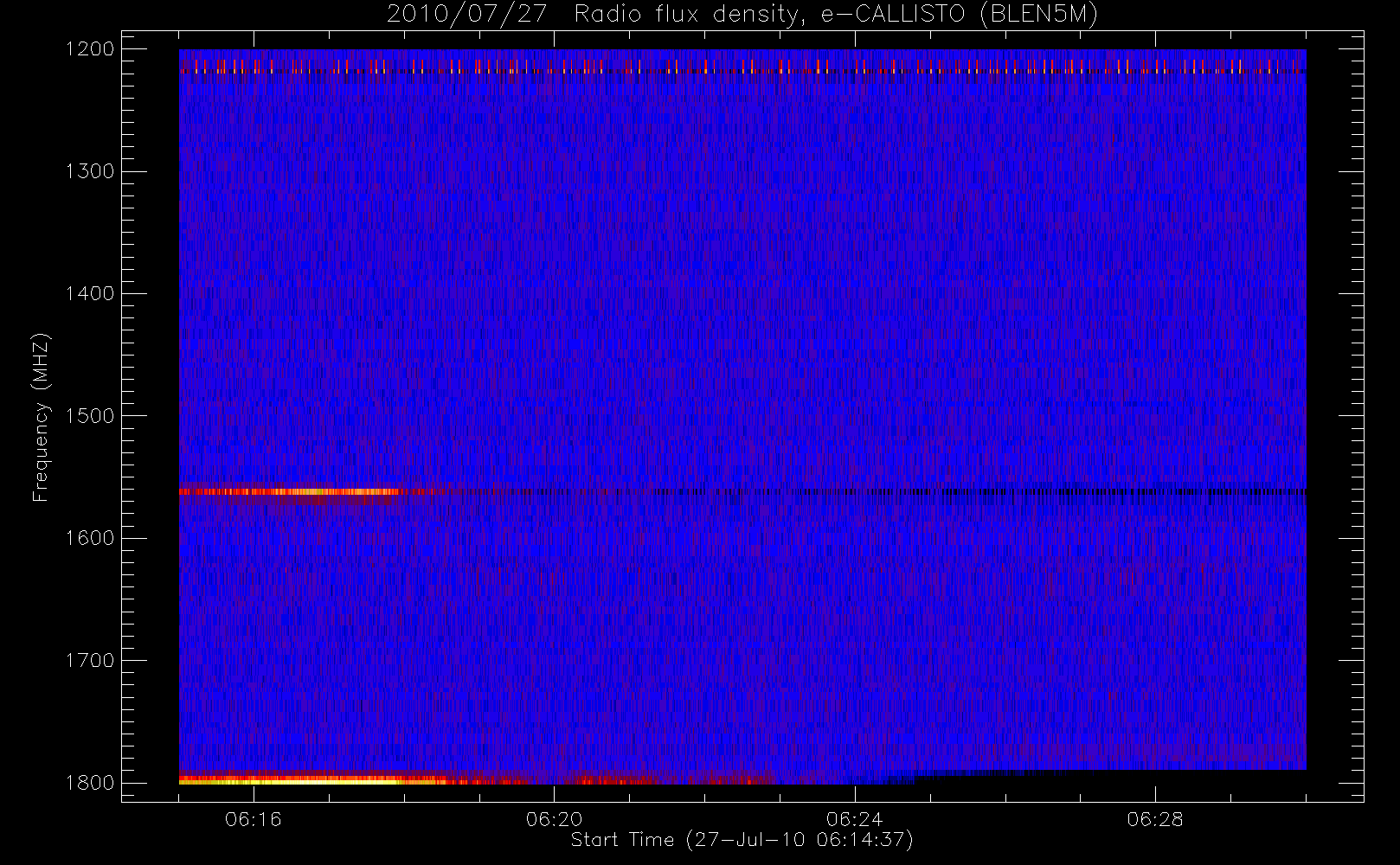The width and height of the screenshot is (1400, 865).
Task: Click the 06:16 time tick label
Action: point(254,819)
